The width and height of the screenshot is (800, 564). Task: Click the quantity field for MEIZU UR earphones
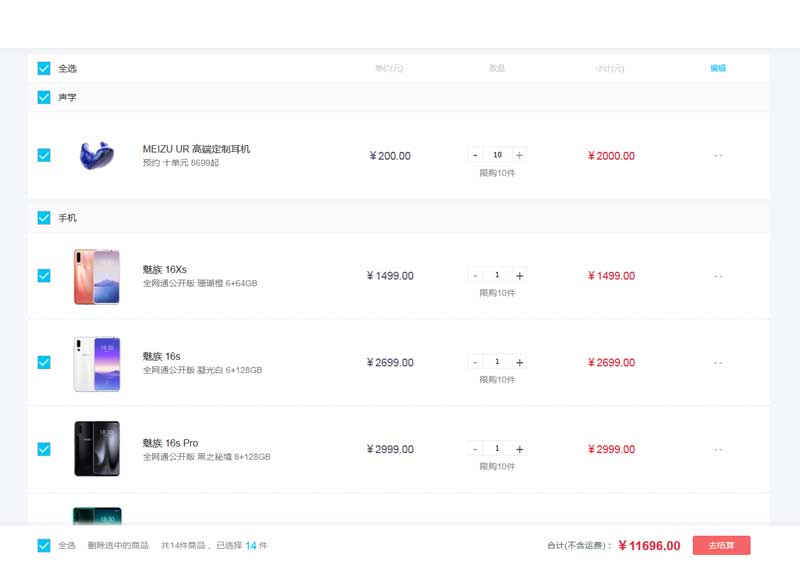497,155
